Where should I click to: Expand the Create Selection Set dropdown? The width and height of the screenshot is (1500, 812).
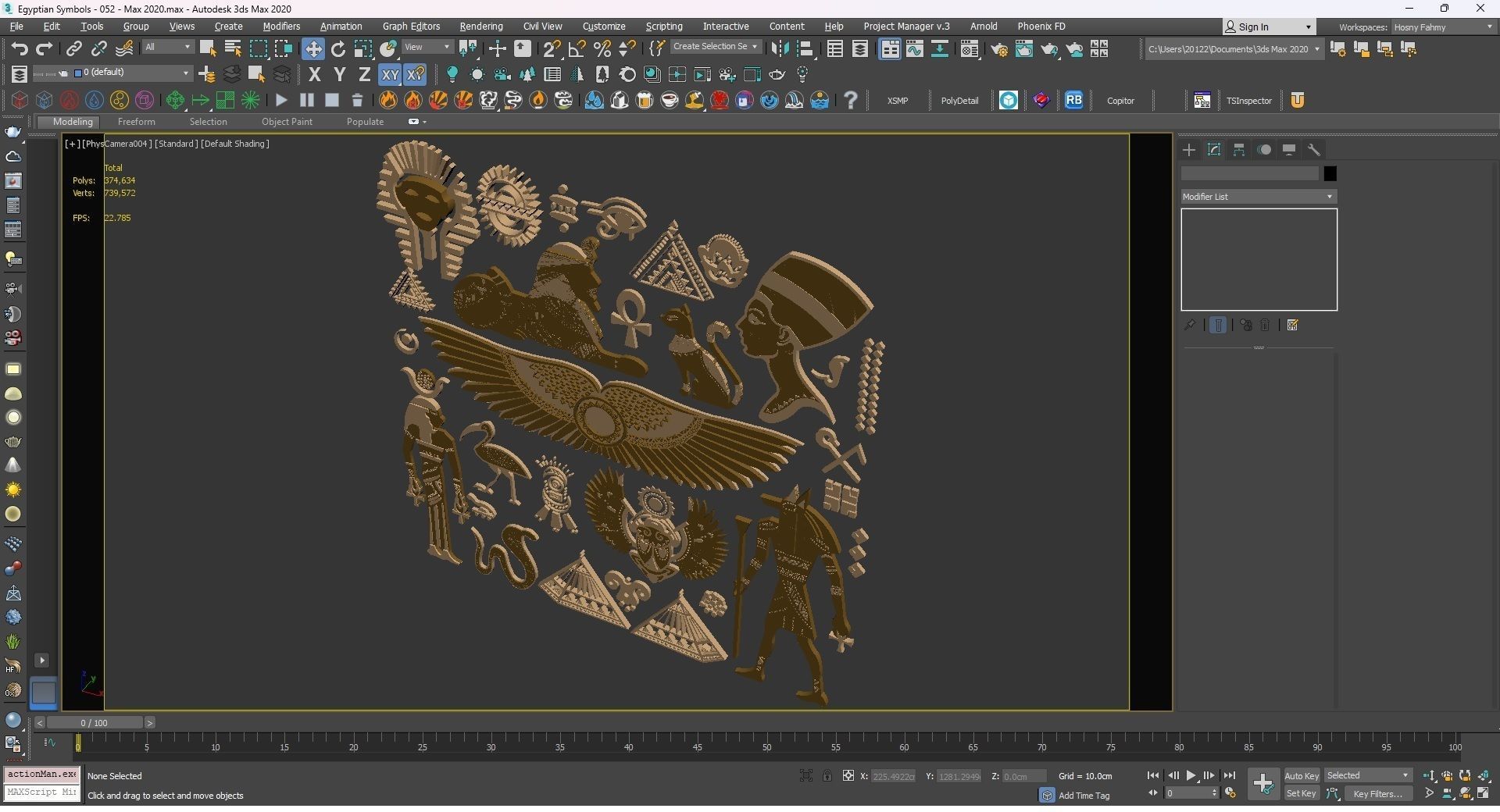pyautogui.click(x=716, y=47)
